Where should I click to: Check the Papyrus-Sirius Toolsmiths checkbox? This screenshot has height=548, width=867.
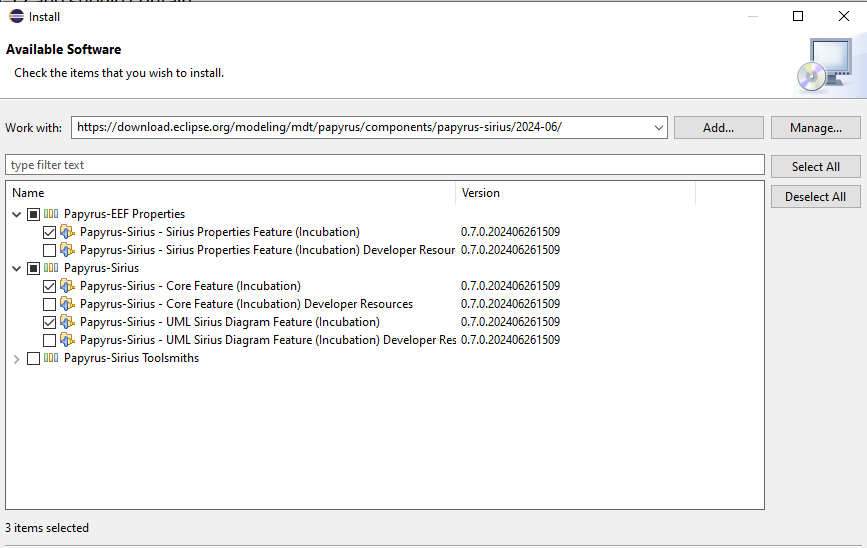[x=33, y=358]
